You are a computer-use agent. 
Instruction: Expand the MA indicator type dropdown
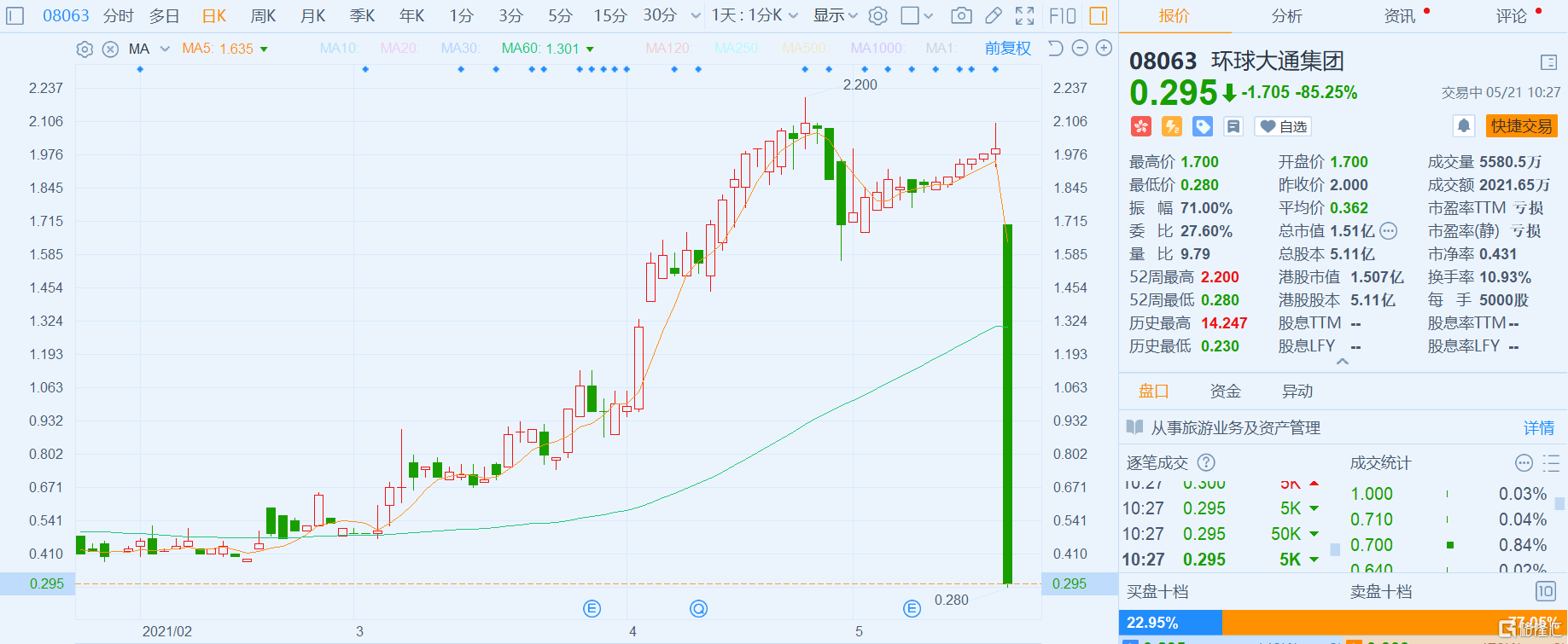(165, 49)
